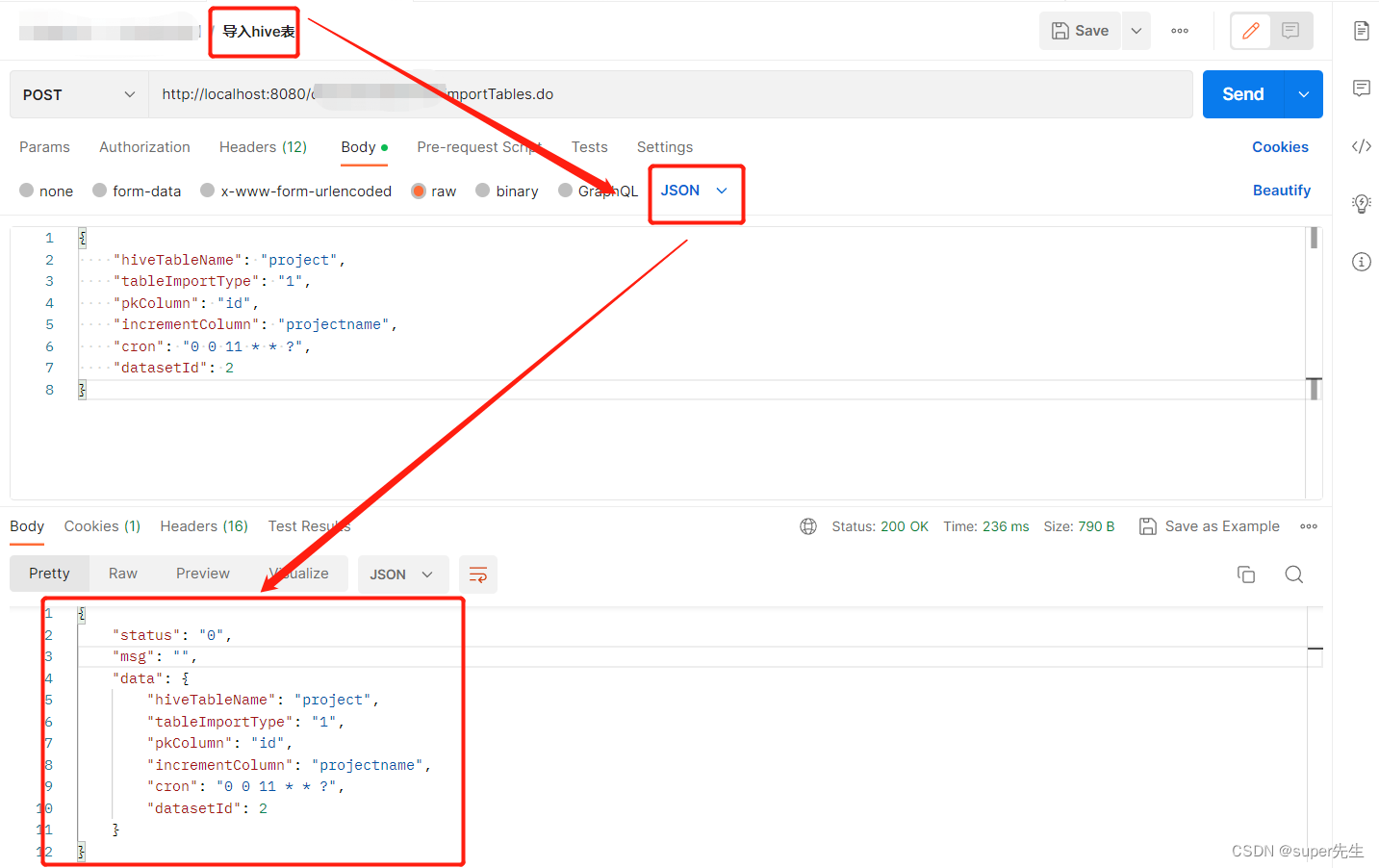
Task: Select the GraphQL radio button
Action: click(566, 191)
